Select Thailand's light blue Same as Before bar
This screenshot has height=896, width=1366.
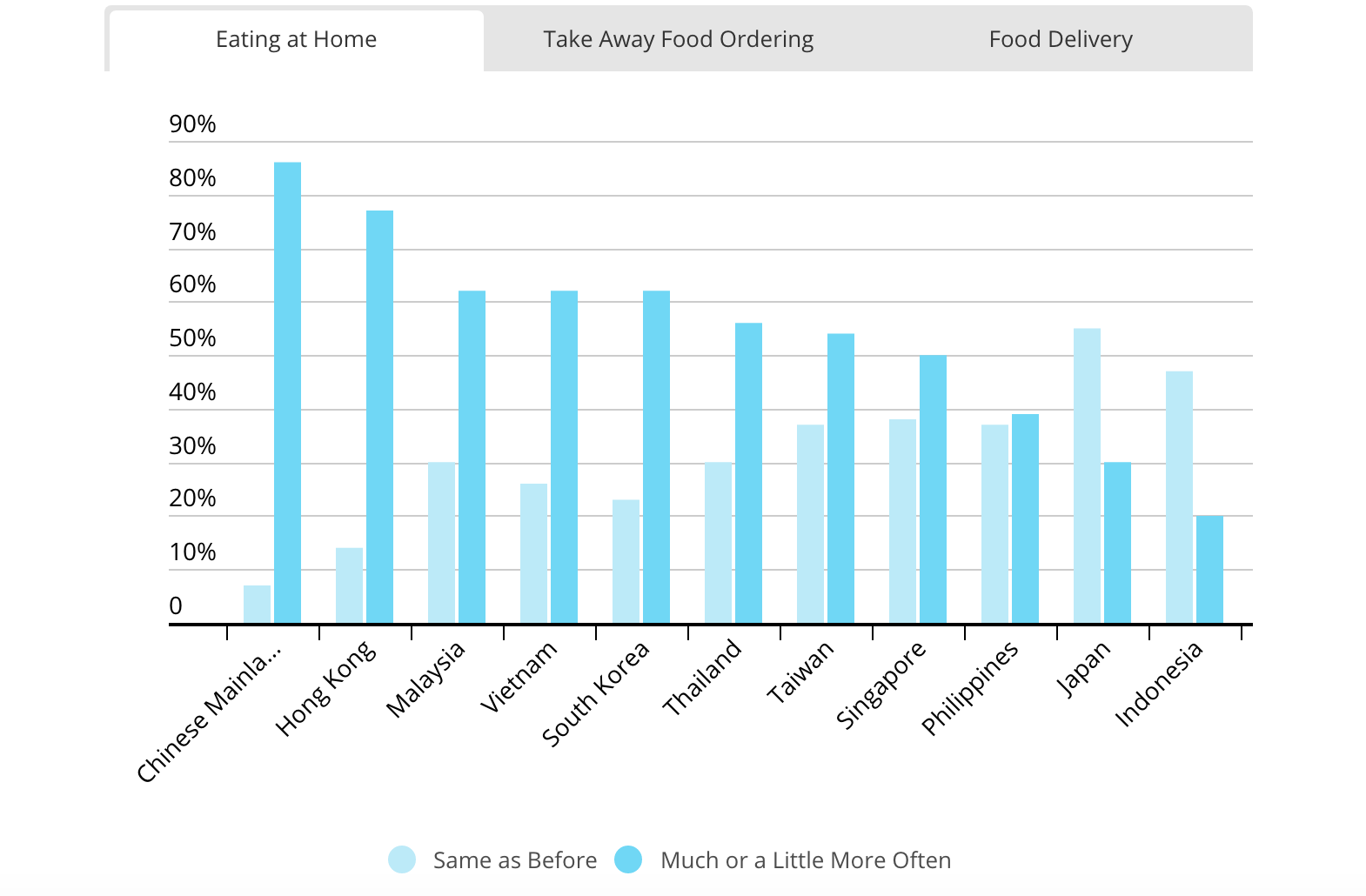pyautogui.click(x=718, y=543)
